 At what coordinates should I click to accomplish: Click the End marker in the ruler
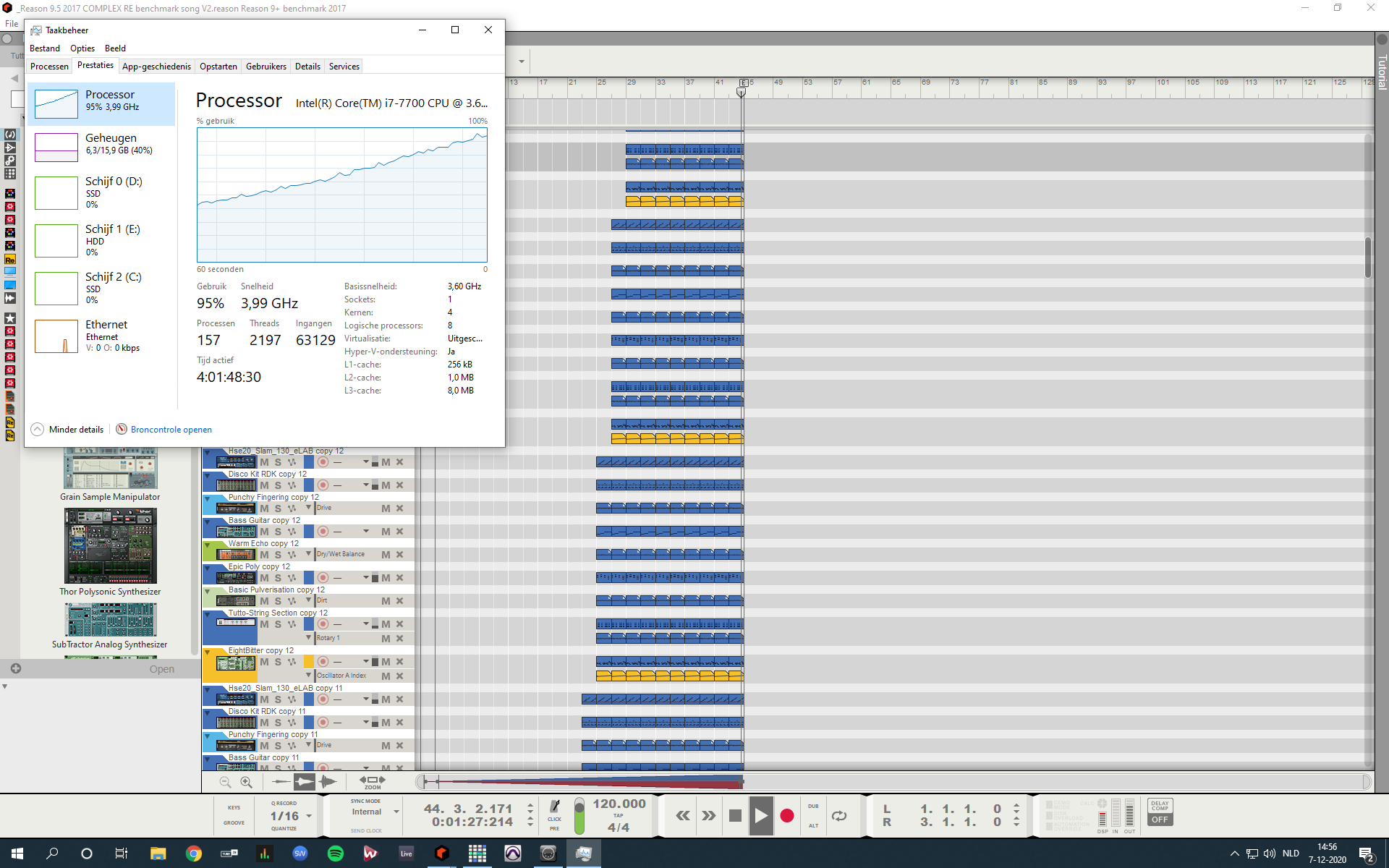[743, 83]
